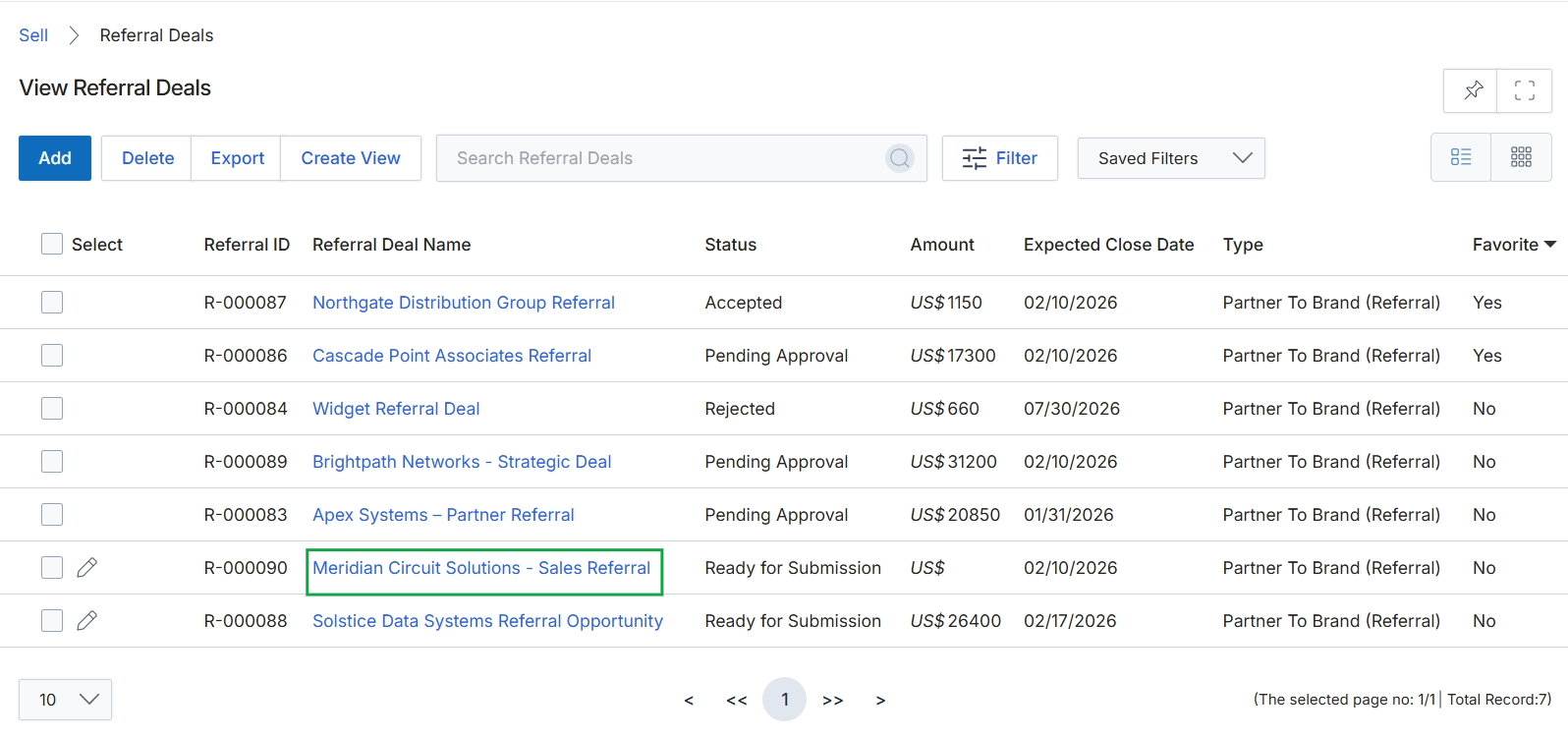The image size is (1568, 738).
Task: Sort by Referral Deal Name header
Action: pyautogui.click(x=391, y=245)
